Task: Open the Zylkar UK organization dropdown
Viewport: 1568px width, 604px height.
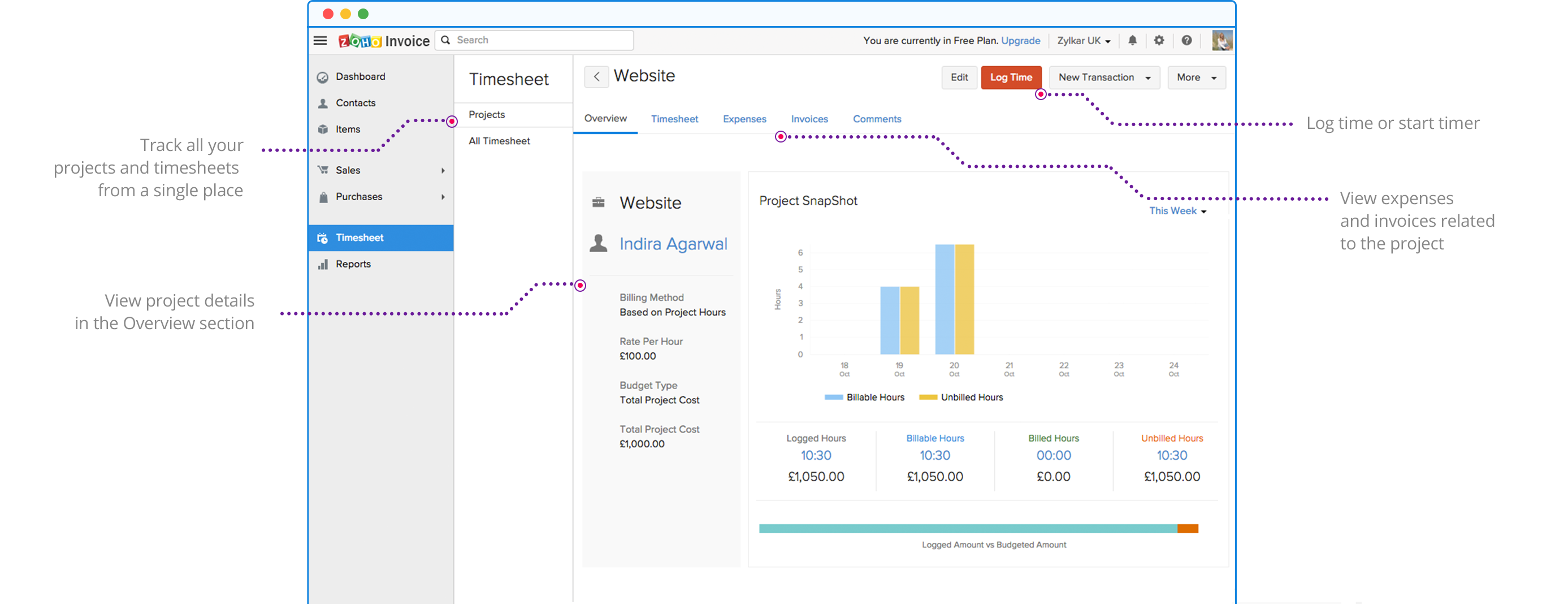Action: 1084,41
